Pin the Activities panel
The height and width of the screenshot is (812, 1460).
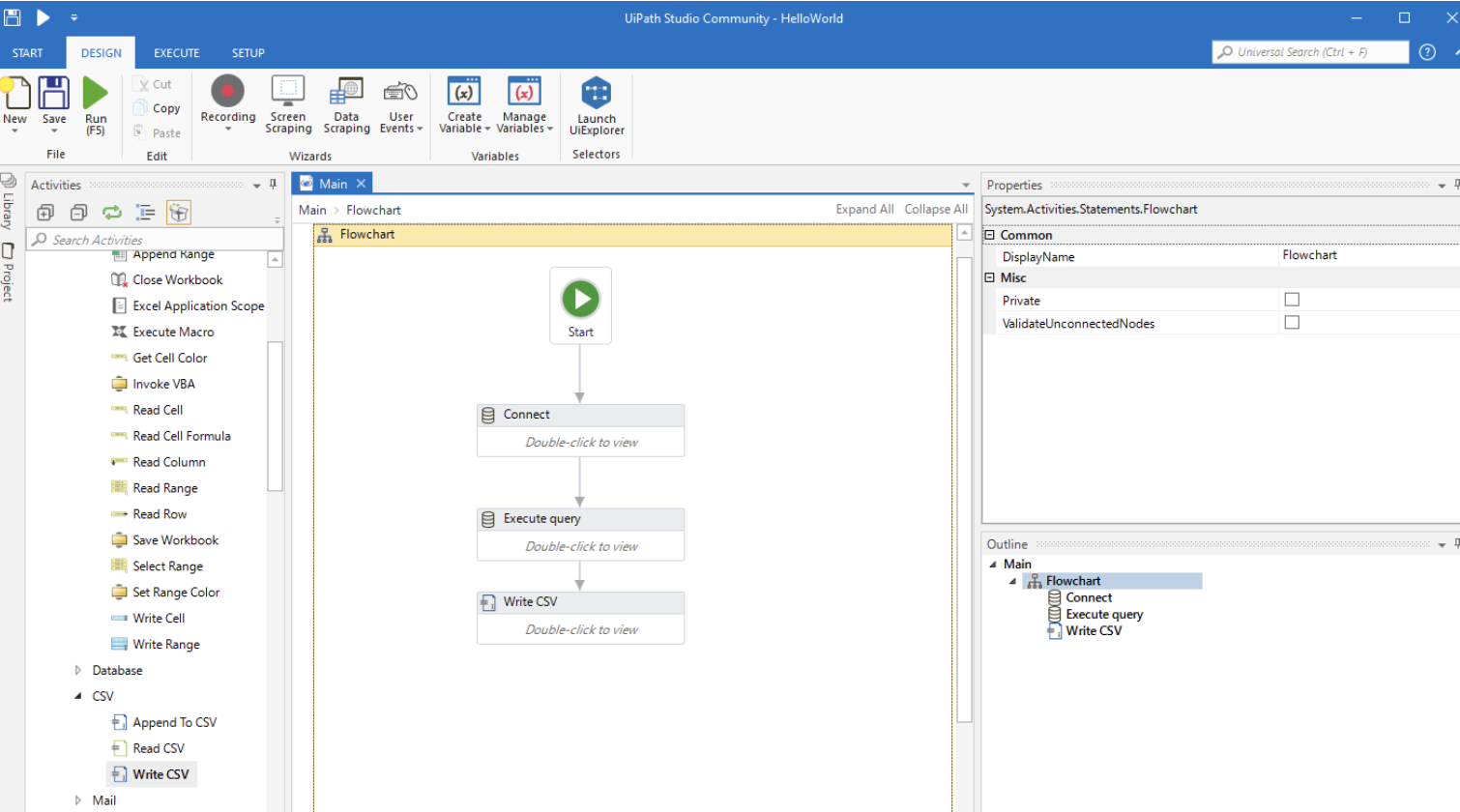(274, 185)
